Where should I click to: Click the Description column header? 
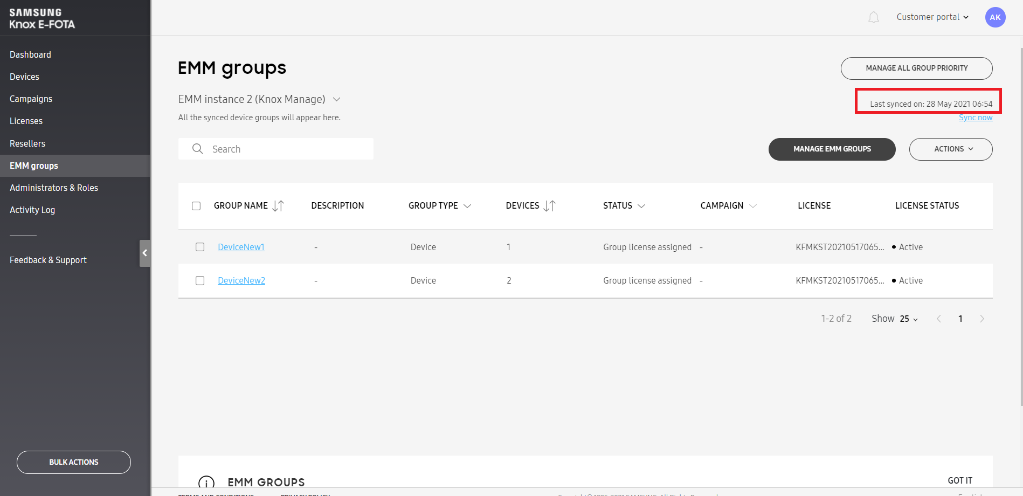click(337, 206)
